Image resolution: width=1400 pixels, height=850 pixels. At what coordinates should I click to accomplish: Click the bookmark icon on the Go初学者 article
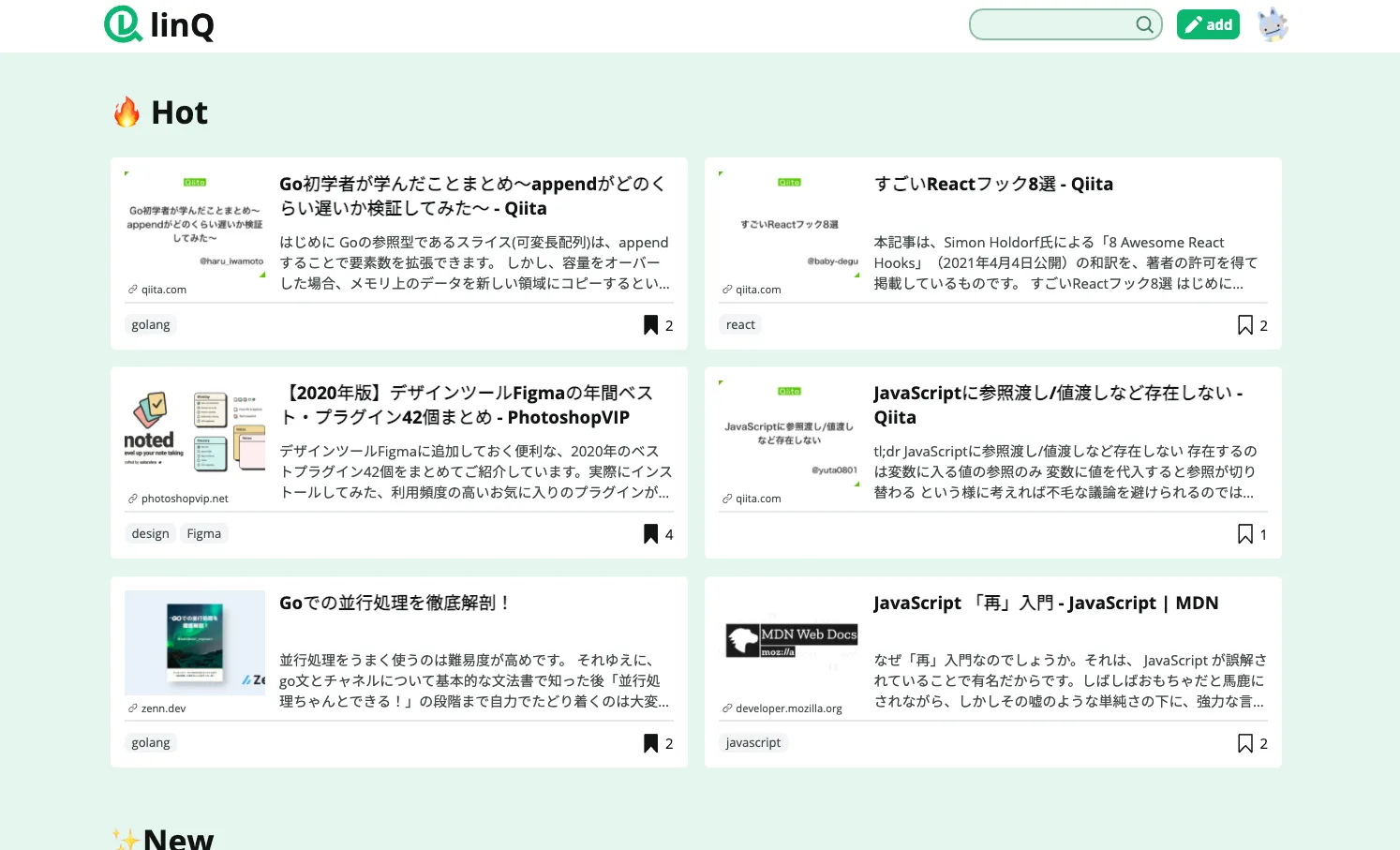click(x=649, y=324)
